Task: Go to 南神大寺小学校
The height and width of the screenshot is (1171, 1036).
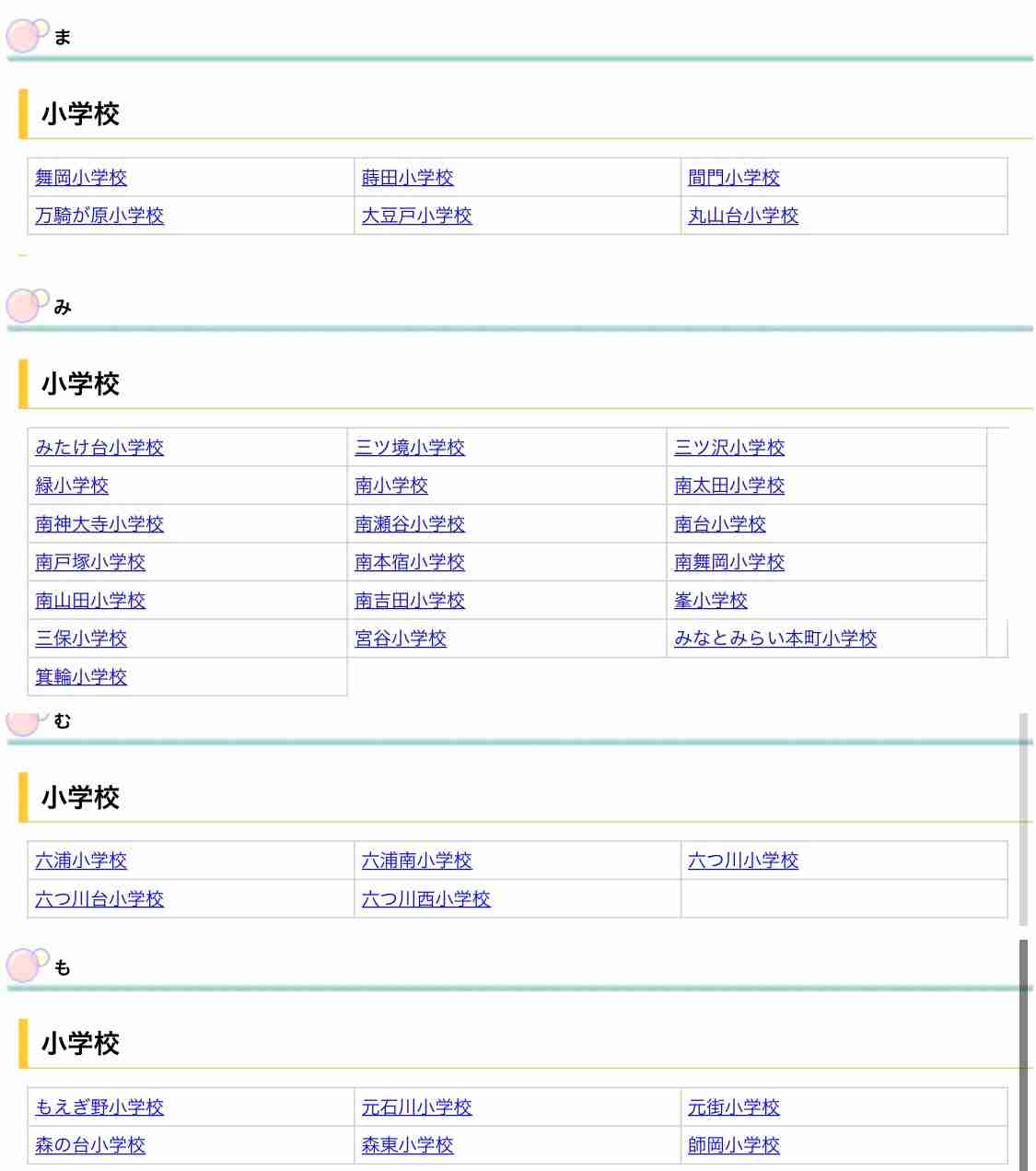Action: click(x=99, y=524)
